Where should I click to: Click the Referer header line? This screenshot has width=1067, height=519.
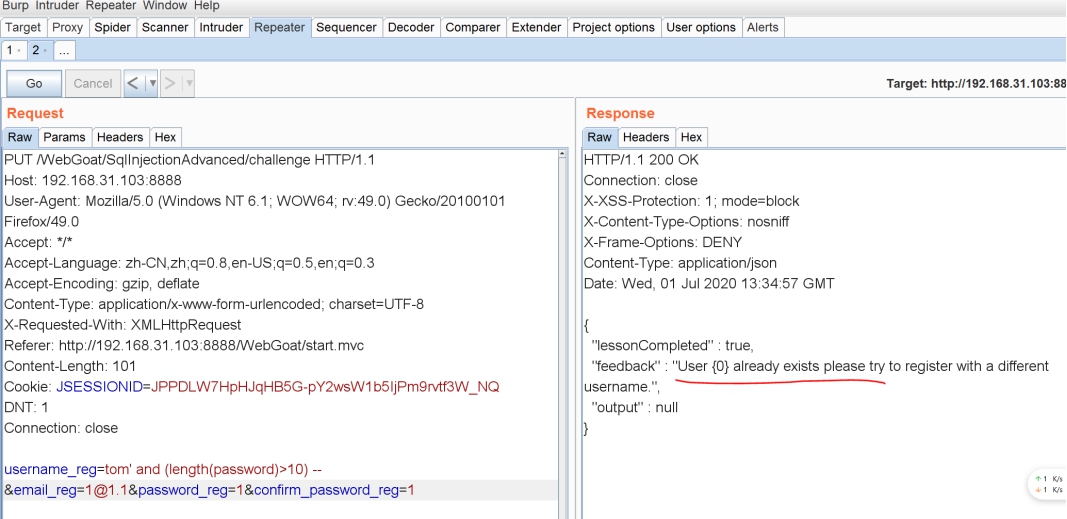pos(184,346)
